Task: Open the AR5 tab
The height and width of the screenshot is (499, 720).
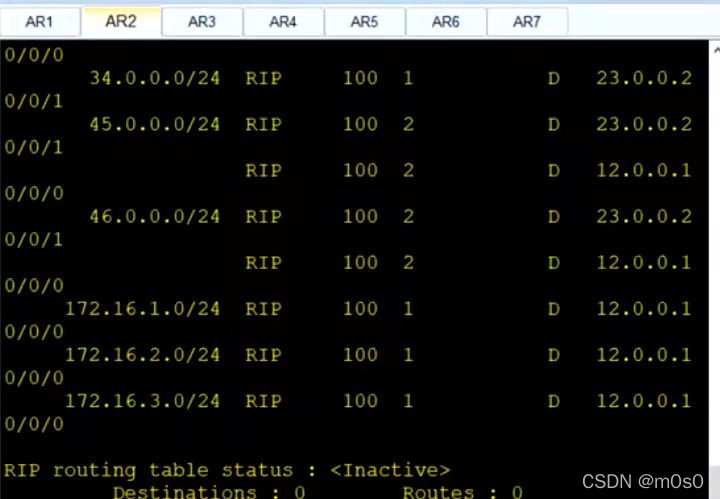Action: coord(364,22)
